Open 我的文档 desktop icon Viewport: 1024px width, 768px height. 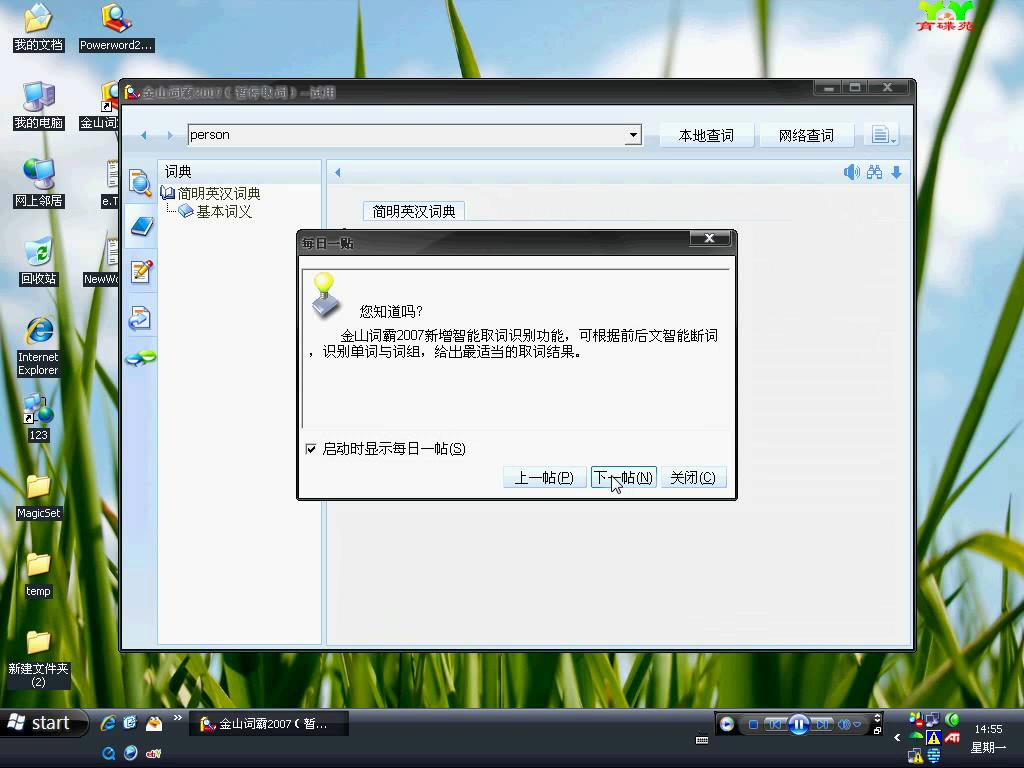[39, 27]
